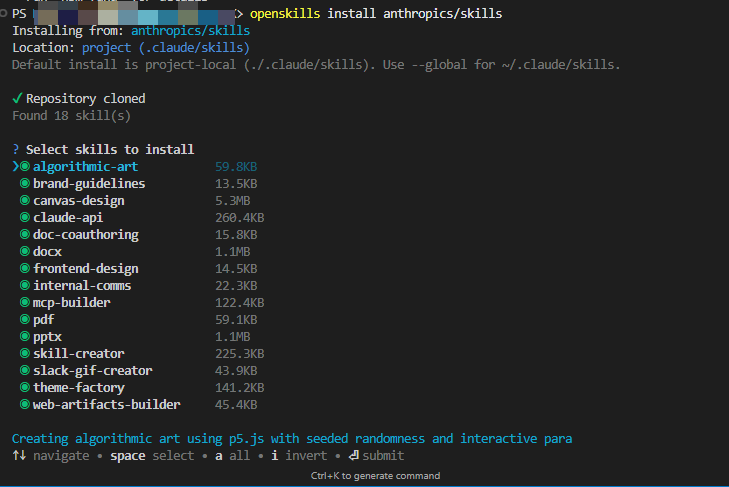The image size is (729, 487).
Task: Click the Default install is project-local notice
Action: click(316, 65)
